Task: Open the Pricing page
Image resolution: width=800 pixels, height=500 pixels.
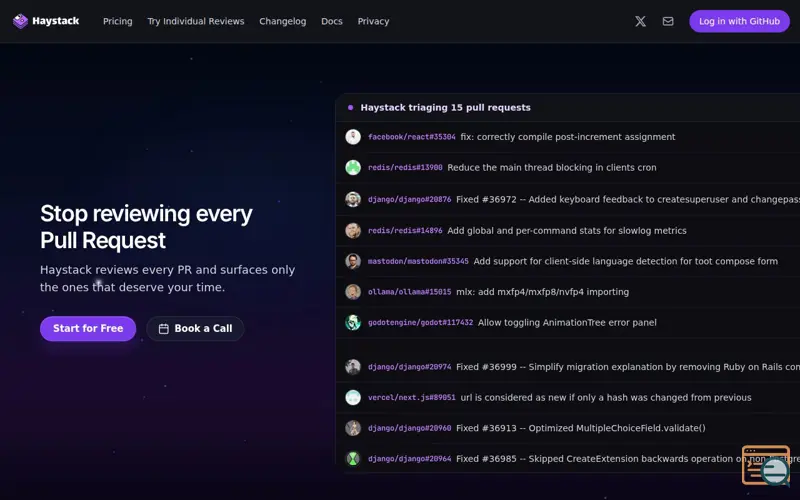Action: point(118,21)
